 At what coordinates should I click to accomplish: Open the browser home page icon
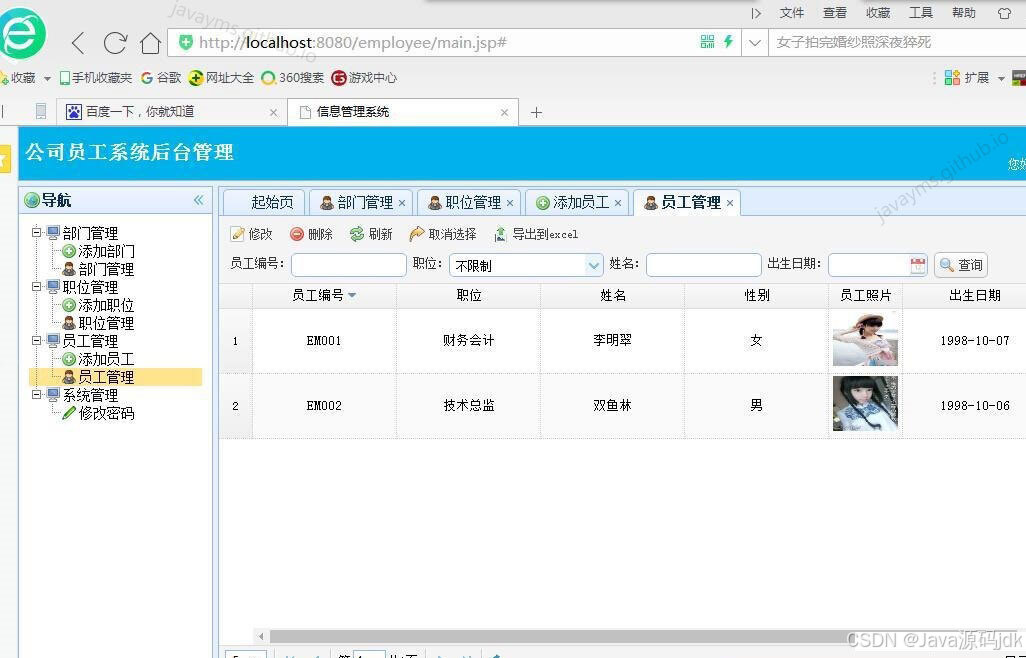click(150, 43)
